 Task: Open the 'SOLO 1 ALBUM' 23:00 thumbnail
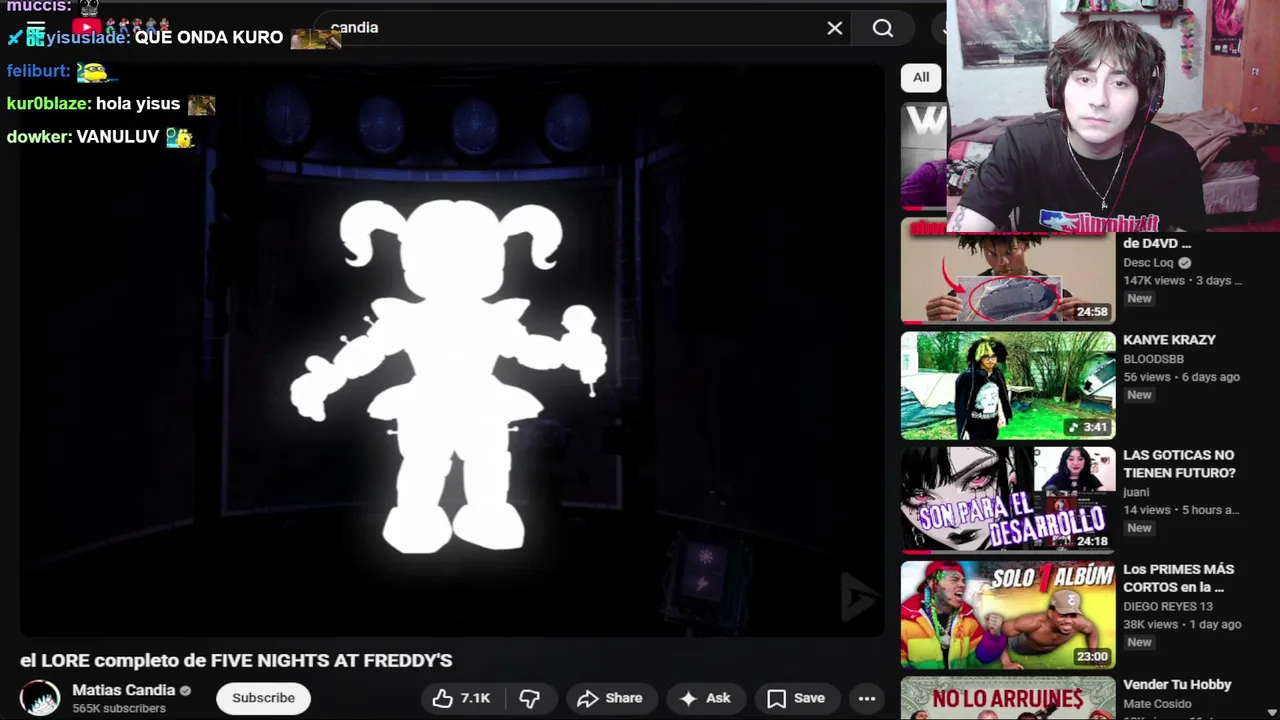1008,614
